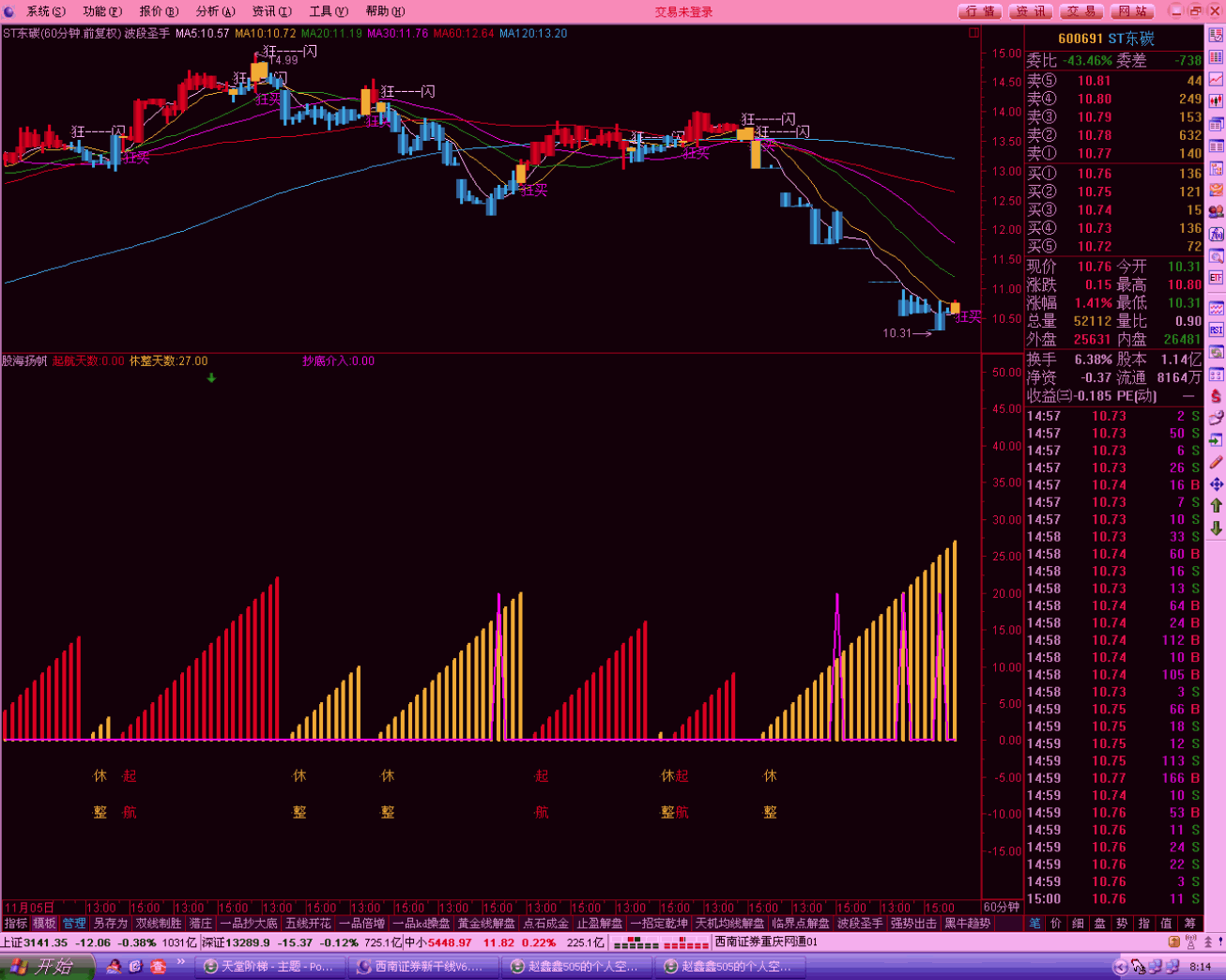Select the 点石成金 indicator template
This screenshot has width=1226, height=980.
coord(545,924)
